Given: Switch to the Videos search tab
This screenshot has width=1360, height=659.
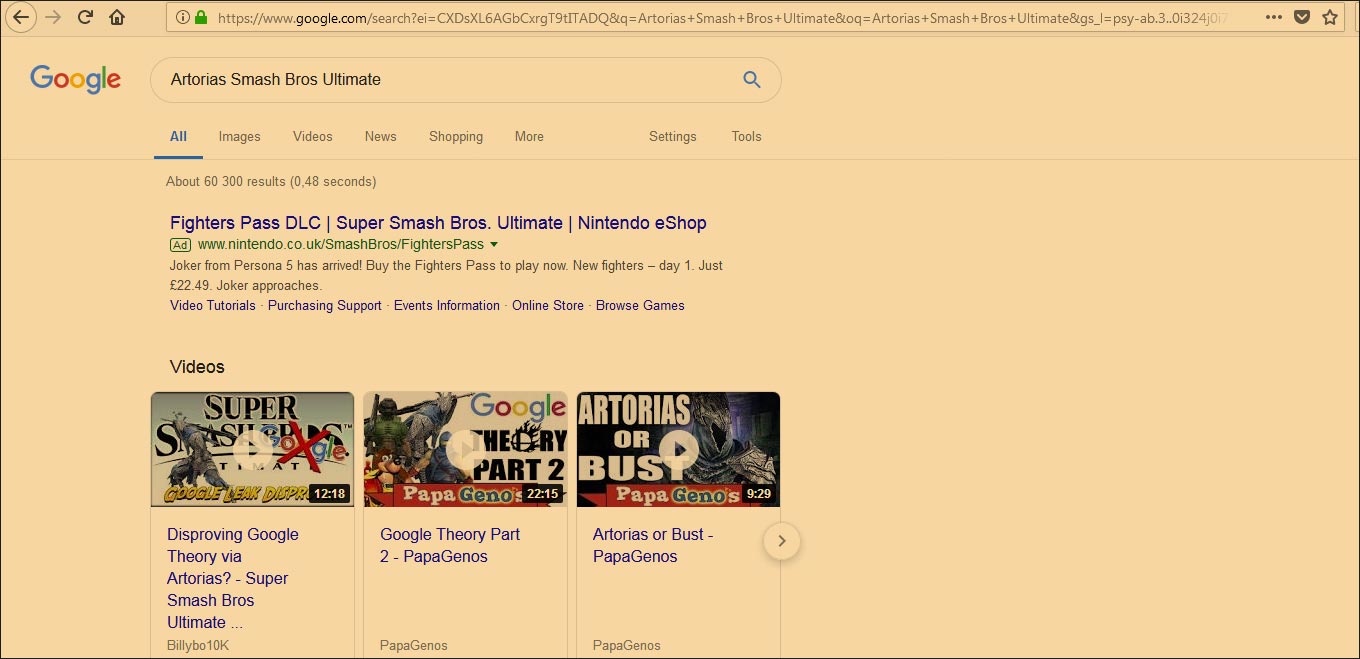Looking at the screenshot, I should pyautogui.click(x=312, y=136).
